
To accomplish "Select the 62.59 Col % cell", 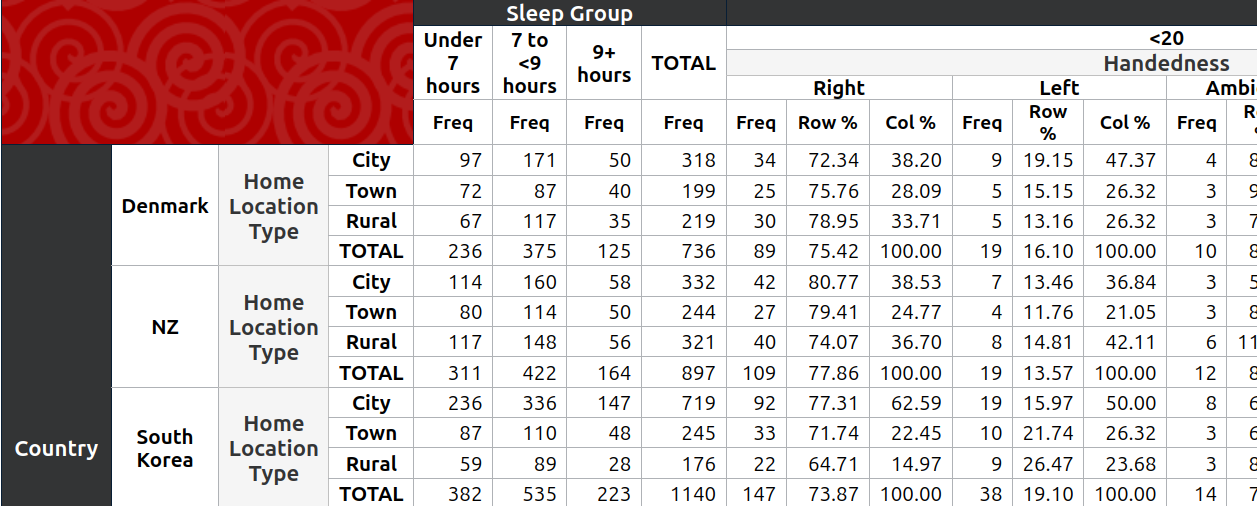I will pyautogui.click(x=911, y=403).
